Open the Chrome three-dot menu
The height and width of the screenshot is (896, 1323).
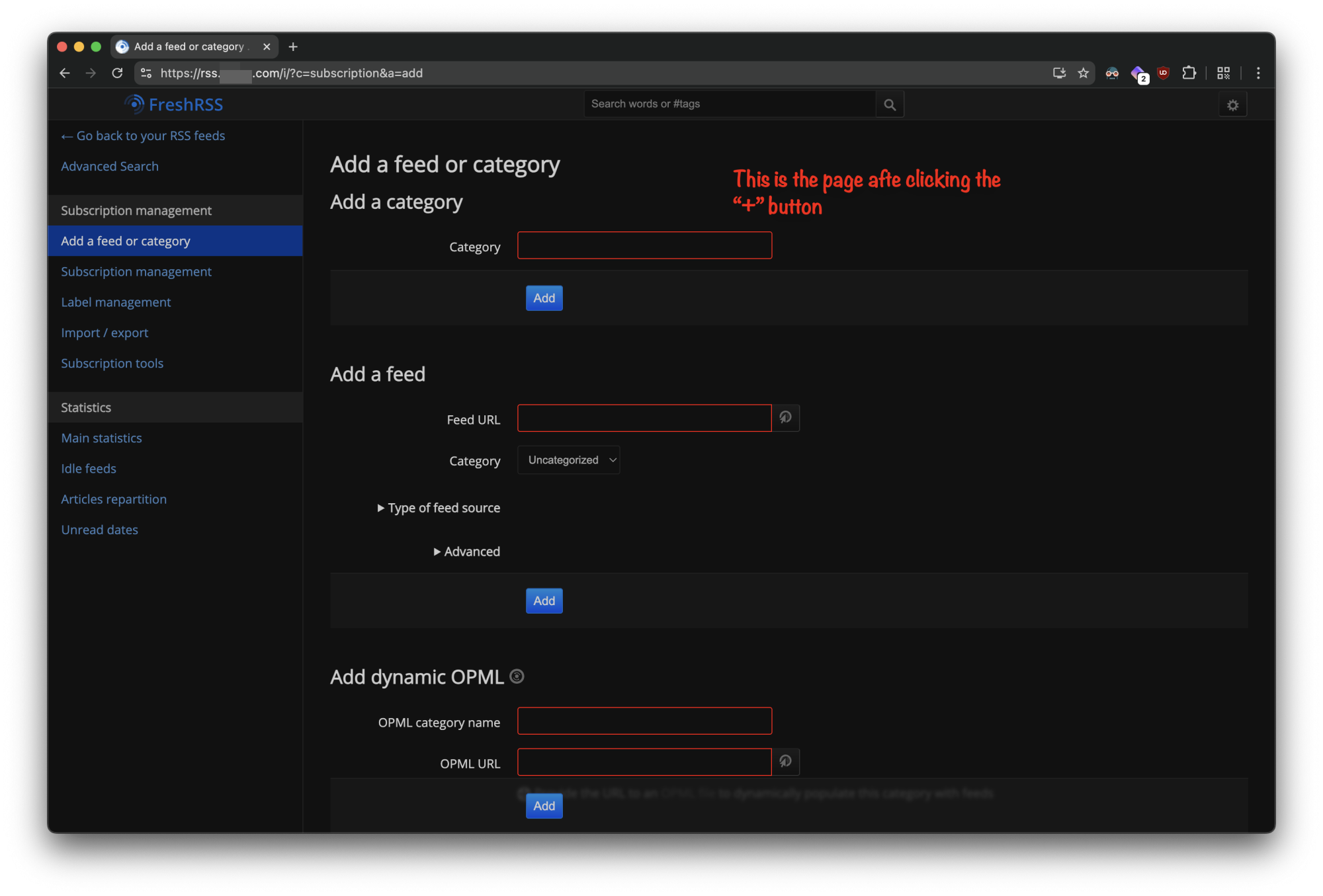(1258, 73)
